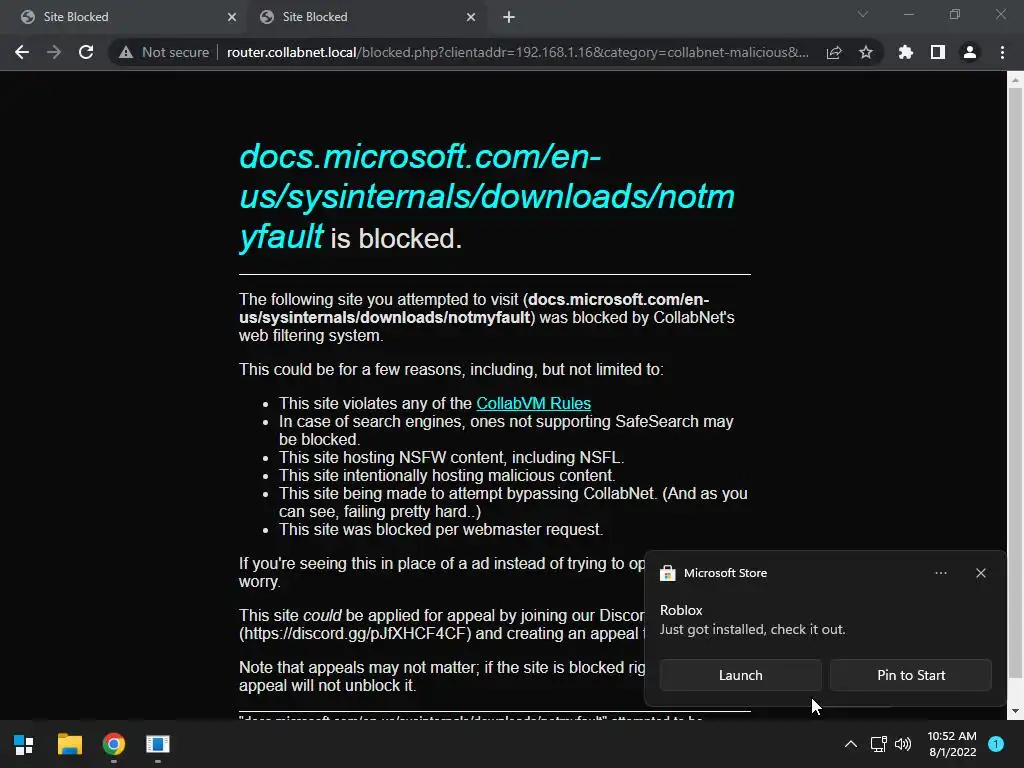1024x768 pixels.
Task: Click the Microsoft Store icon in notification
Action: coord(667,573)
